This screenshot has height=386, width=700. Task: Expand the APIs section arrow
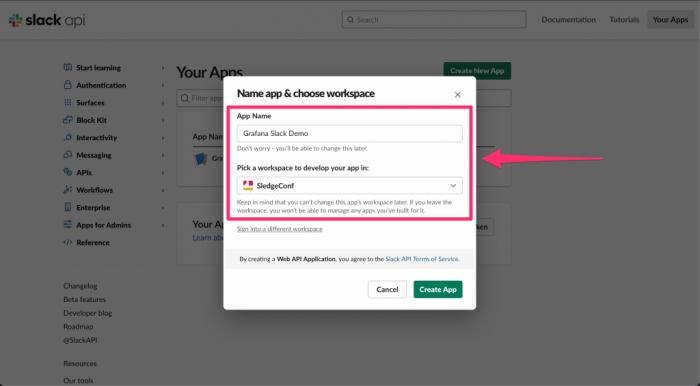click(163, 173)
